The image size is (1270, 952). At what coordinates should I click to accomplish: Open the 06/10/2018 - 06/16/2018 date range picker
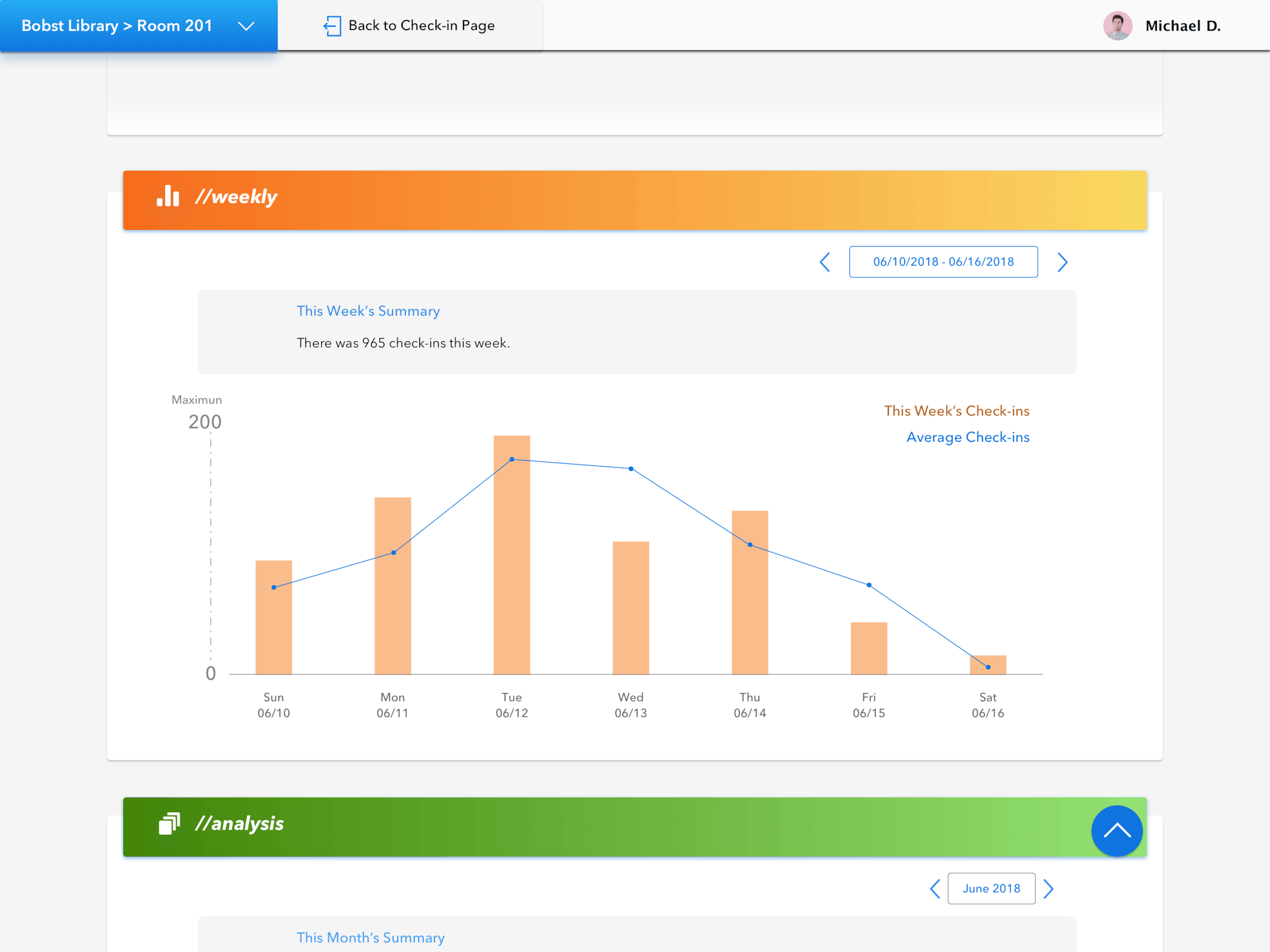[943, 262]
